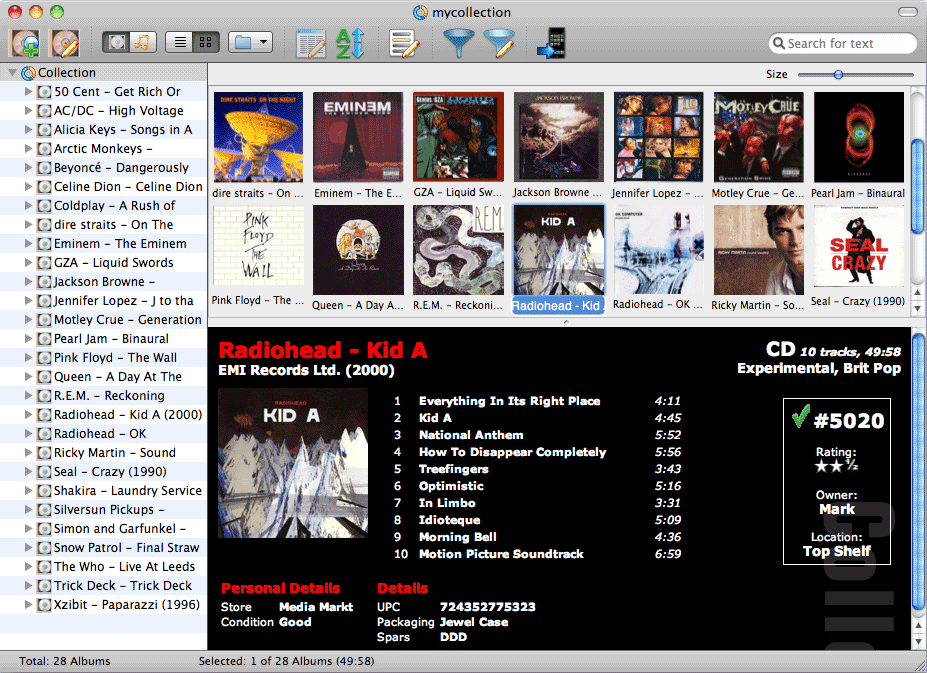927x673 pixels.
Task: Click the CD icon beside Xzibit
Action: 44,604
